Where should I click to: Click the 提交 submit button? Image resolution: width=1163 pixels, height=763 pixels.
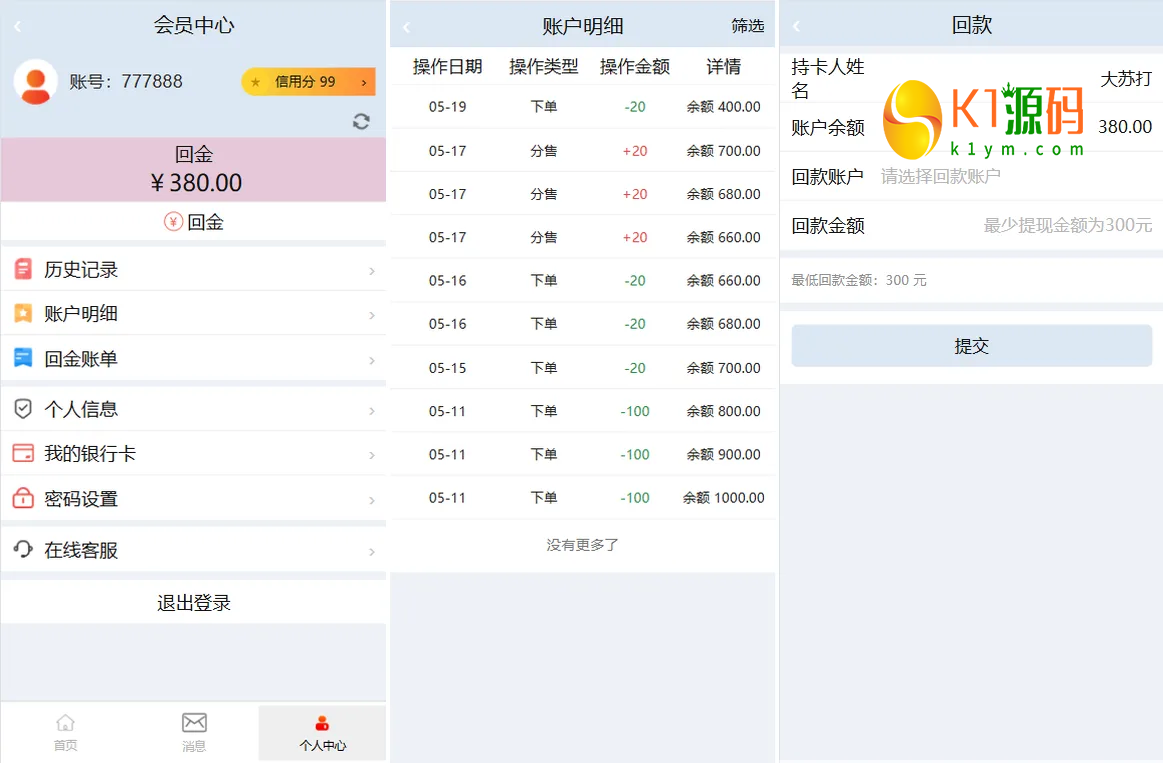coord(972,346)
